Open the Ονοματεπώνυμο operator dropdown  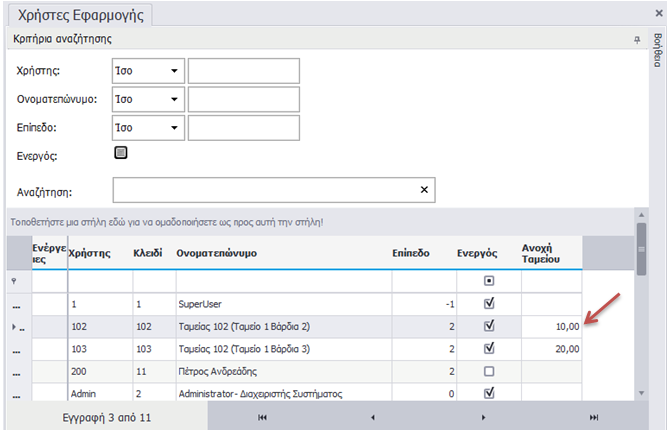coord(174,100)
